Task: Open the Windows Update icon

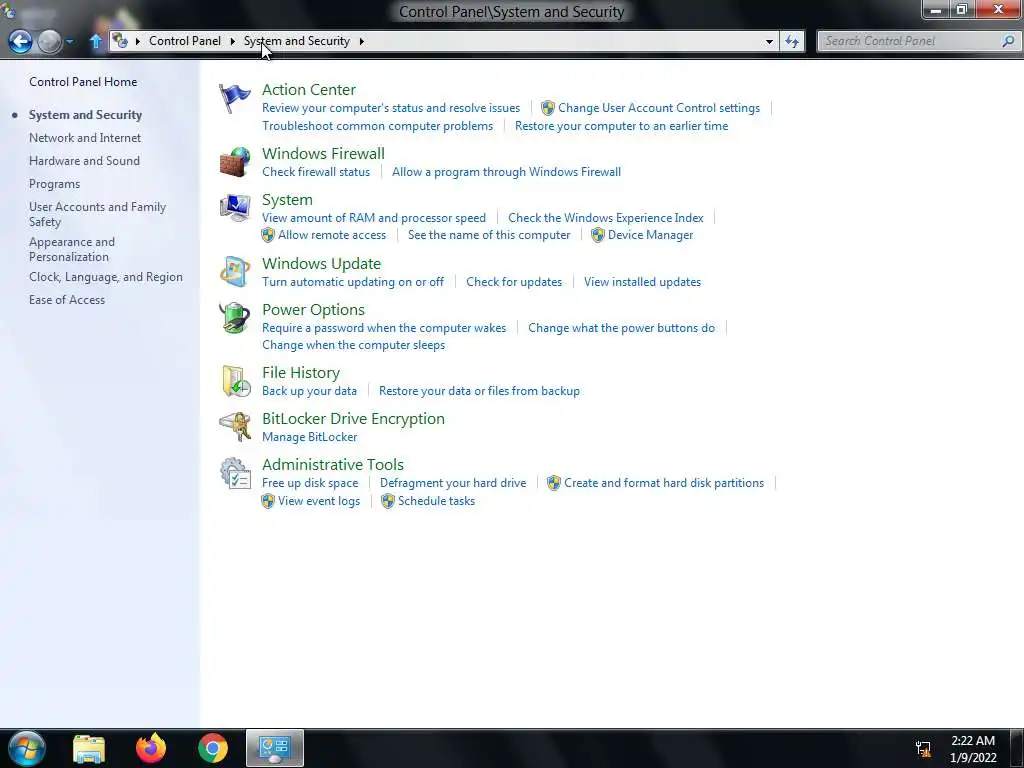Action: pos(234,272)
